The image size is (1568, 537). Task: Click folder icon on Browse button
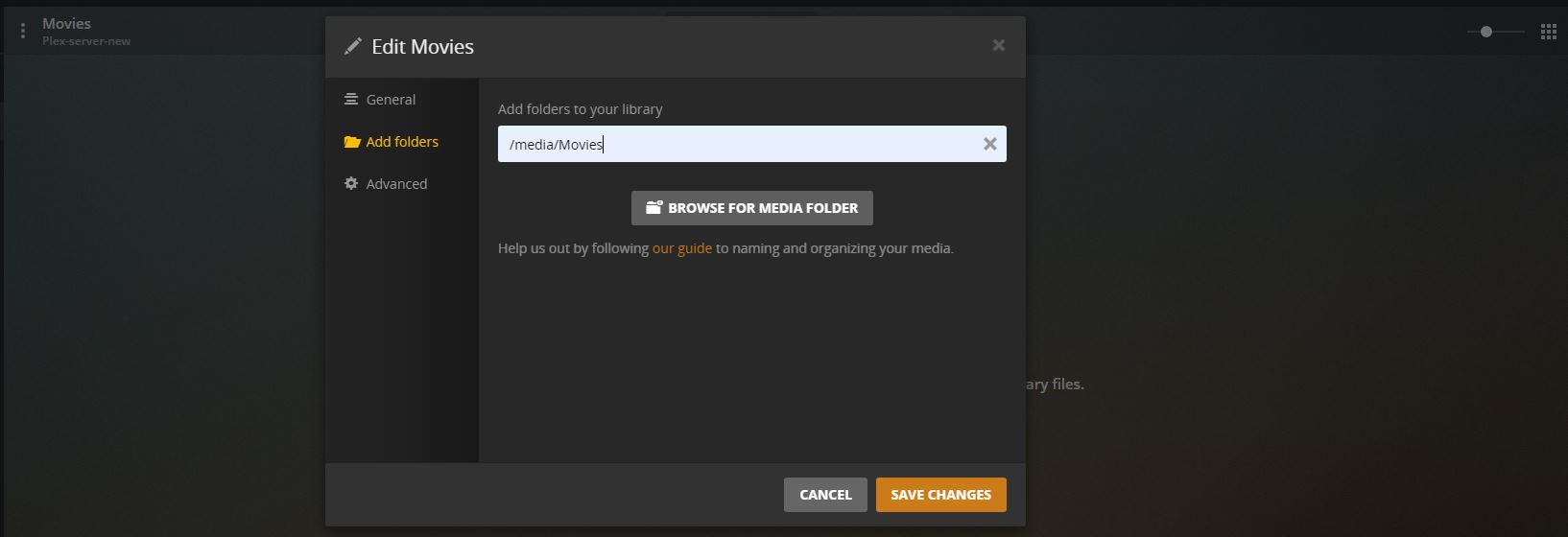tap(654, 207)
